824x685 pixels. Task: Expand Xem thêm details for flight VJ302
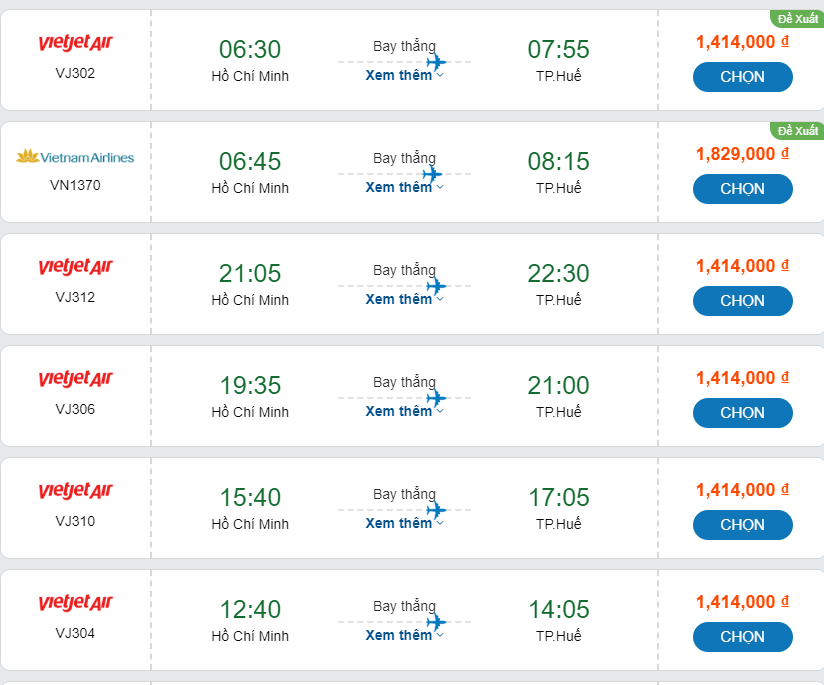click(404, 75)
